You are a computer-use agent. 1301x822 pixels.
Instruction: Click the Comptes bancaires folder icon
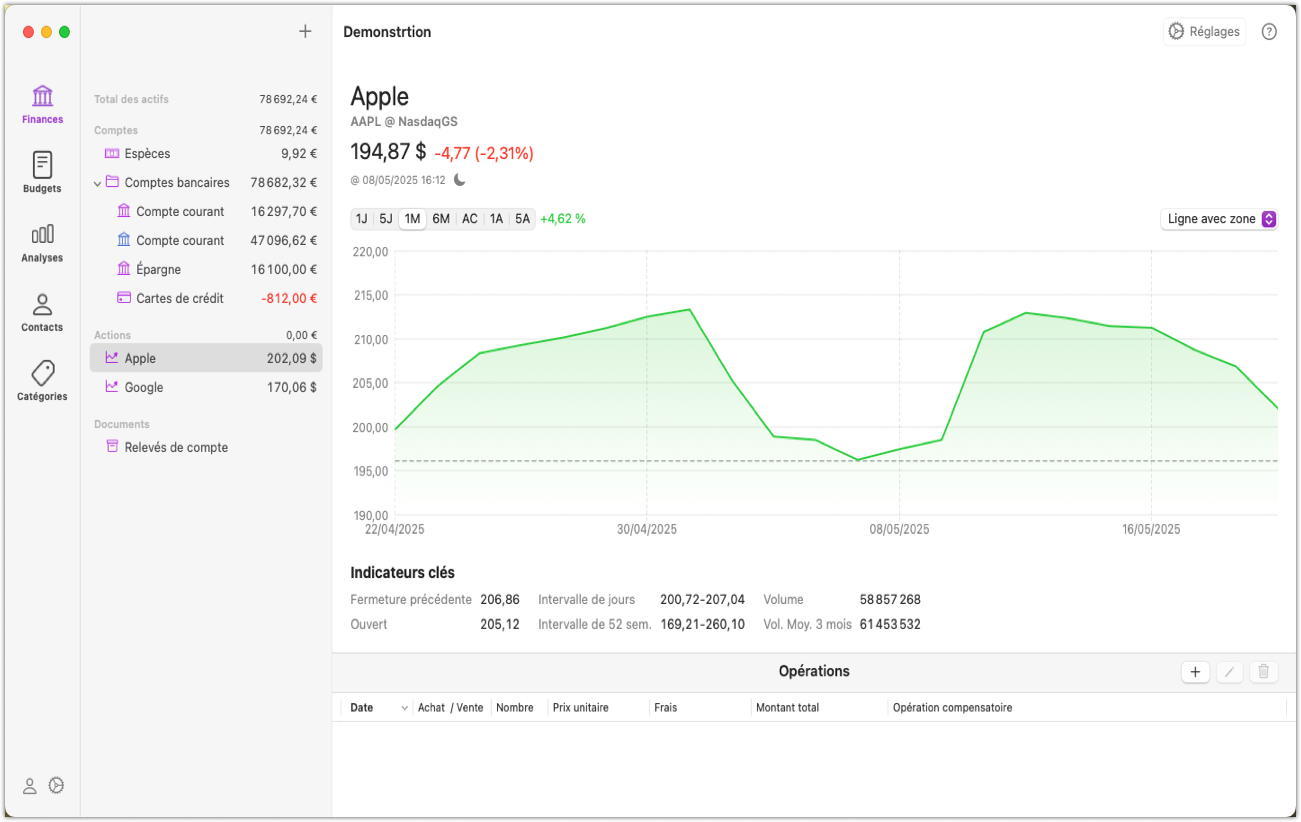[x=112, y=182]
